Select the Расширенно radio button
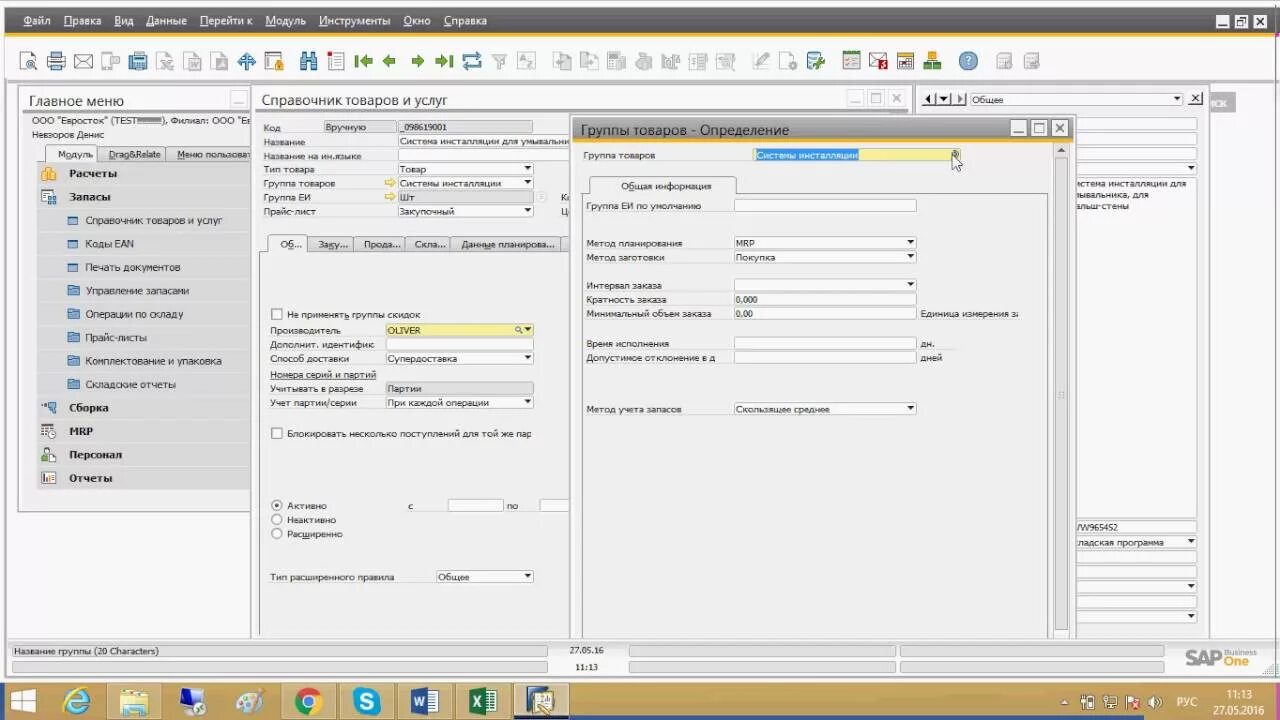 coord(277,534)
